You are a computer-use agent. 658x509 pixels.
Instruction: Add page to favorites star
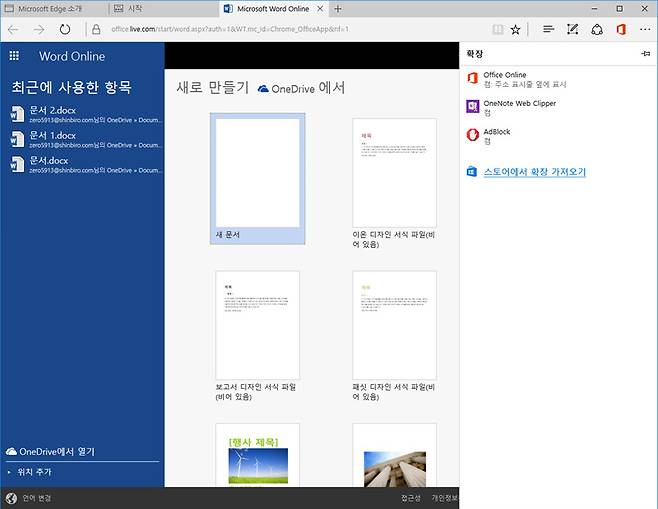tap(515, 29)
